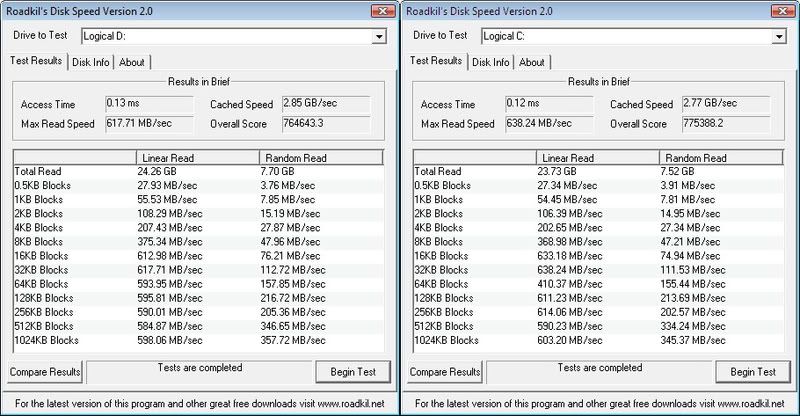800x416 pixels.
Task: Select 1024KB Blocks row in Logical D window
Action: coord(198,340)
